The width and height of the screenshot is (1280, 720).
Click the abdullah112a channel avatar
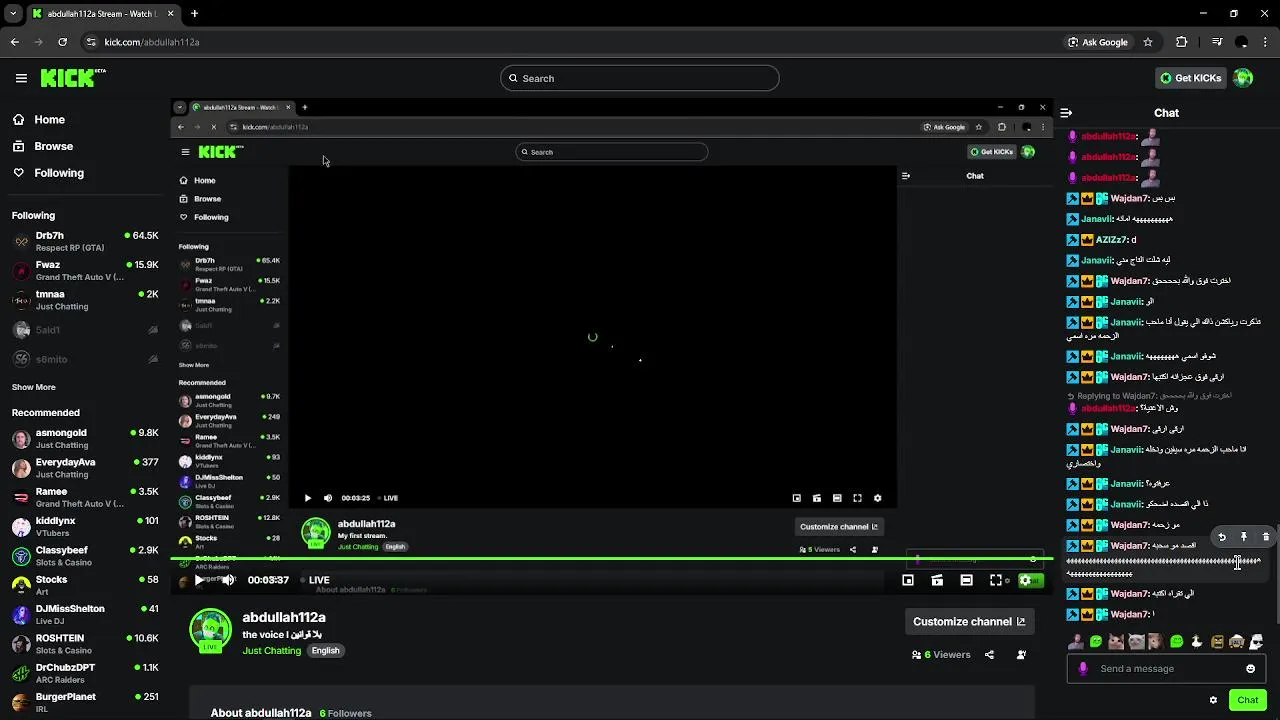(x=210, y=630)
